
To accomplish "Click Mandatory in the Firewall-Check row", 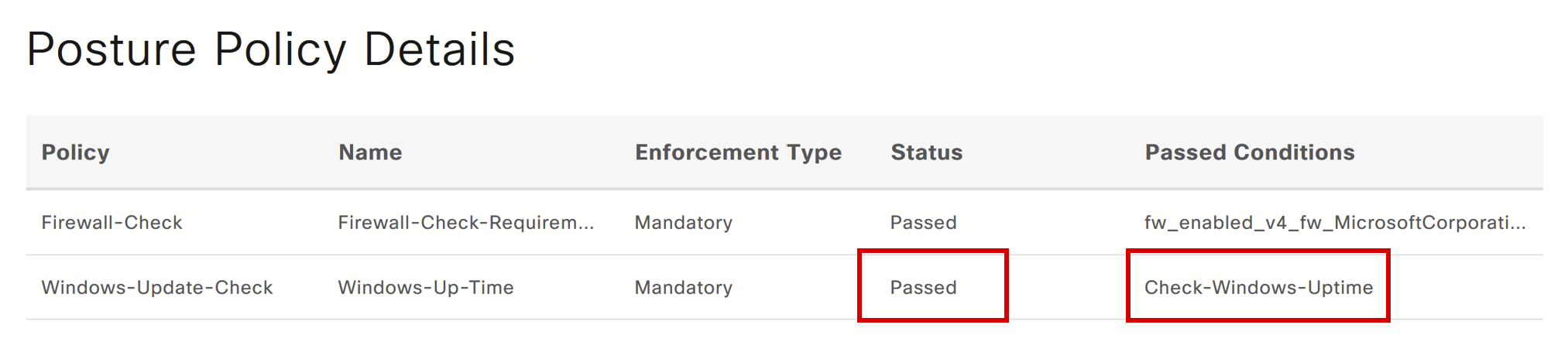I will coord(683,223).
